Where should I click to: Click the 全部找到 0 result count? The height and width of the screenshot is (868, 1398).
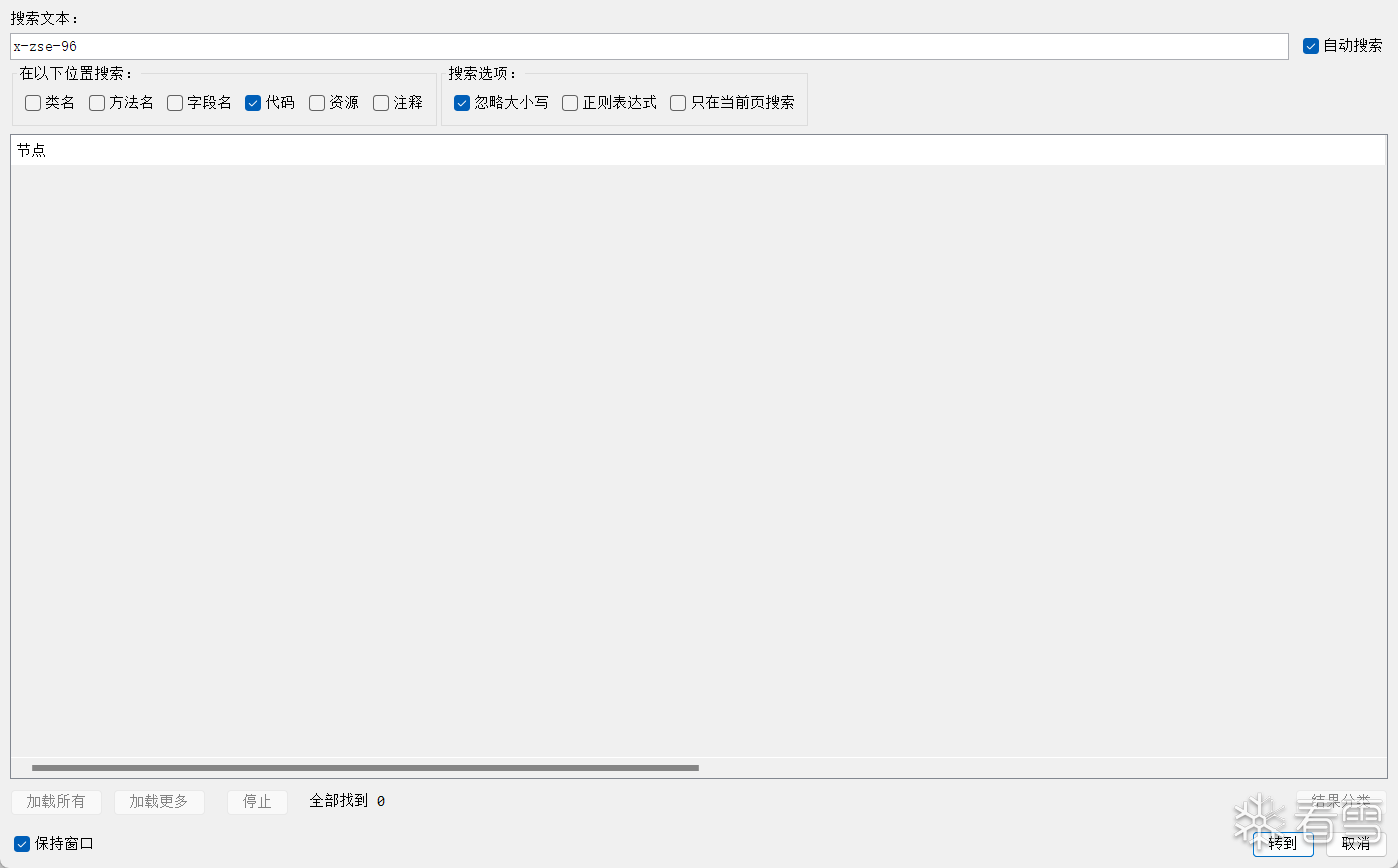[347, 801]
